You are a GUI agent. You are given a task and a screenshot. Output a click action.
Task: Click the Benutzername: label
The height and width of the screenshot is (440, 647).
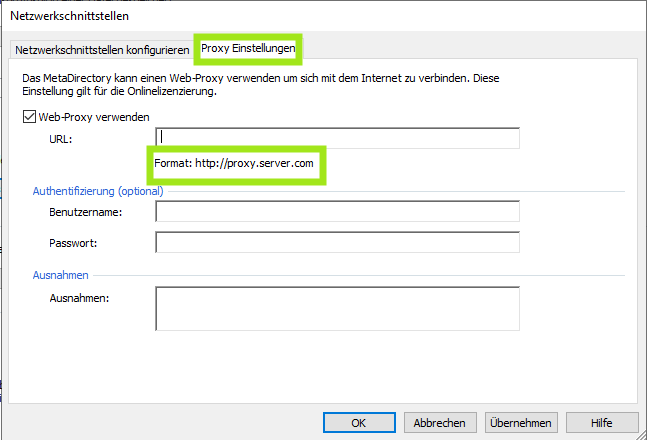85,212
